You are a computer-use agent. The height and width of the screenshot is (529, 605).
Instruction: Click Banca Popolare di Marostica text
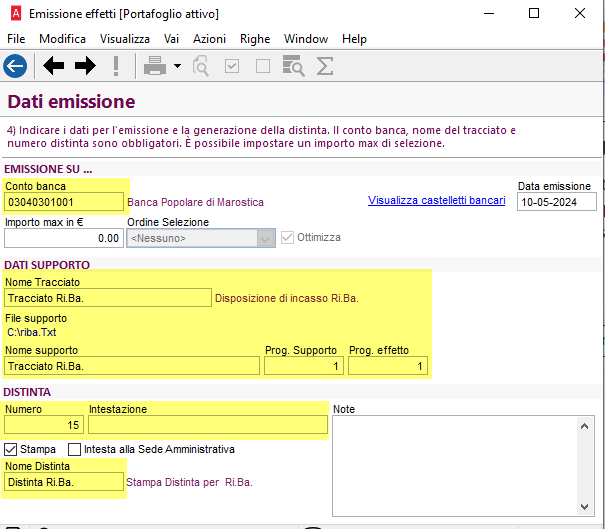195,202
